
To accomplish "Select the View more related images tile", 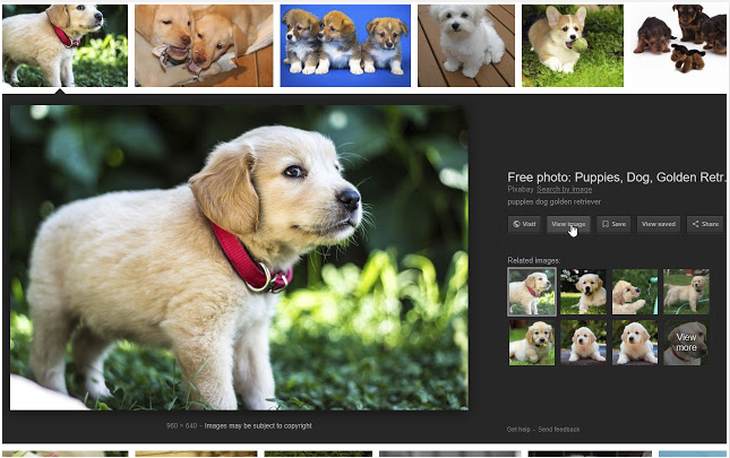I will [686, 342].
